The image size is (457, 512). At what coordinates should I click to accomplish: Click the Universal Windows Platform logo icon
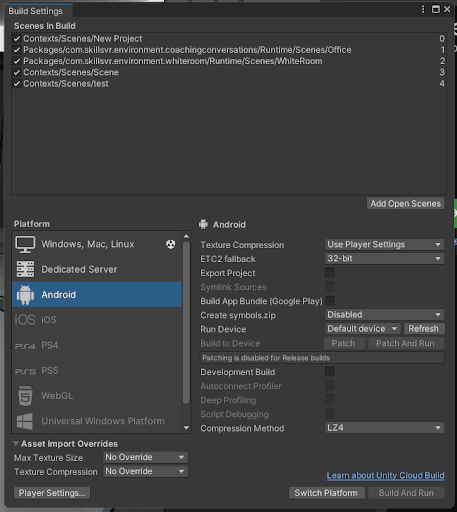point(25,421)
